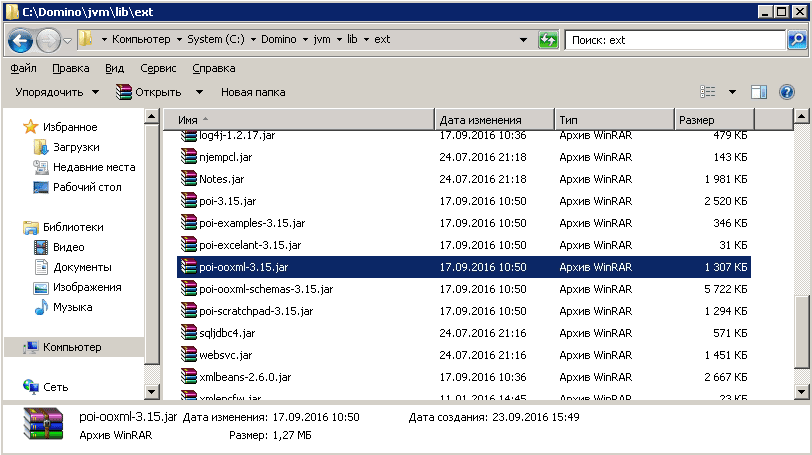Open the Упорядочить dropdown menu
812x455 pixels.
pyautogui.click(x=57, y=92)
